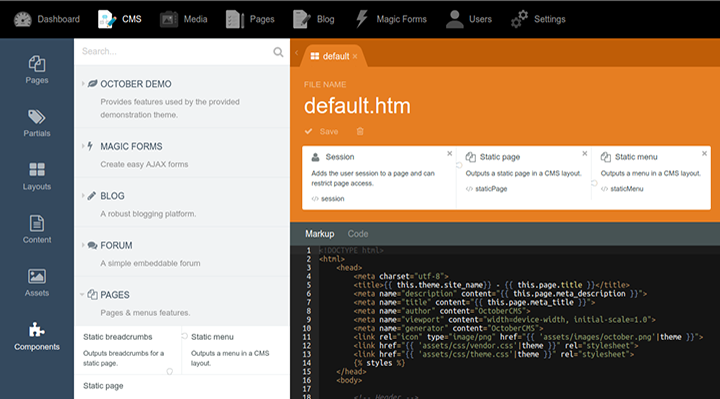The width and height of the screenshot is (720, 399).
Task: Open the Blog notepad icon
Action: click(302, 19)
